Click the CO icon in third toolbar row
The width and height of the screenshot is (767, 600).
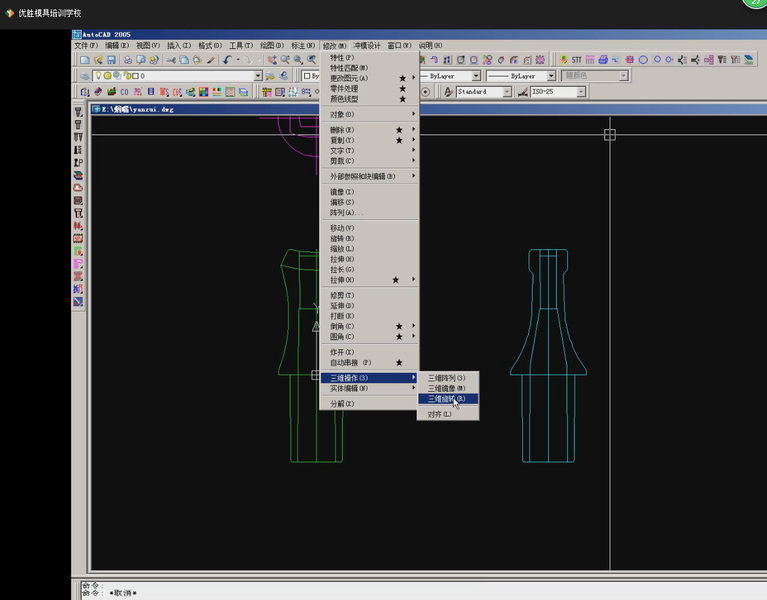(x=124, y=91)
